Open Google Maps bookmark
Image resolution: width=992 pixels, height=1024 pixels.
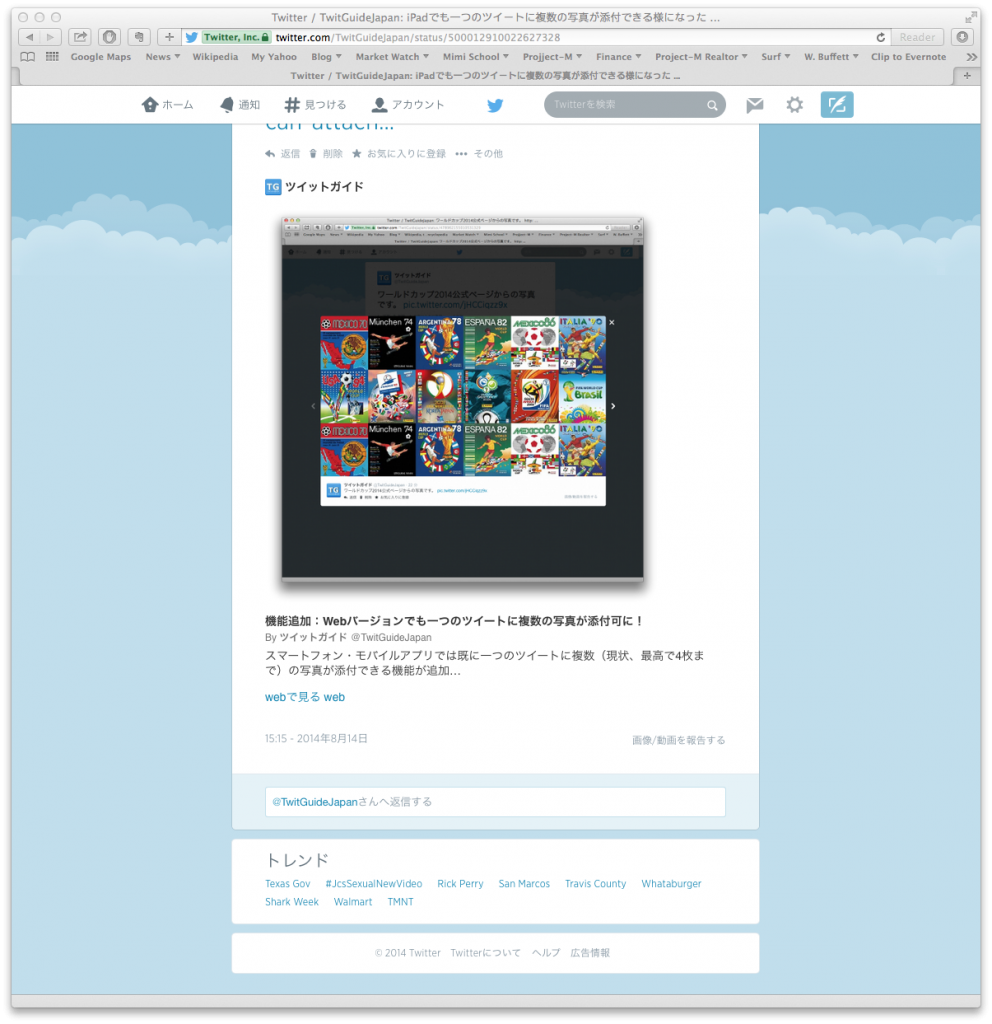(101, 57)
